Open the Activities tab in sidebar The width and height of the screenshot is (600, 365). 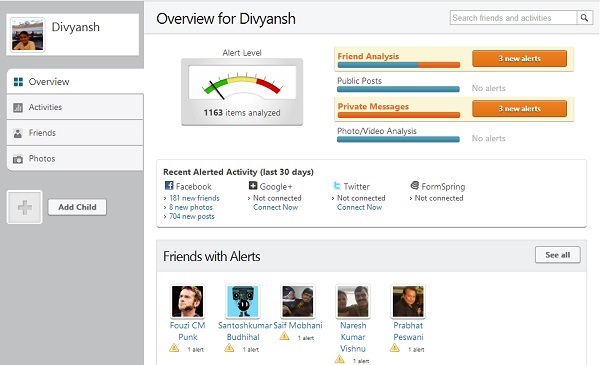75,107
